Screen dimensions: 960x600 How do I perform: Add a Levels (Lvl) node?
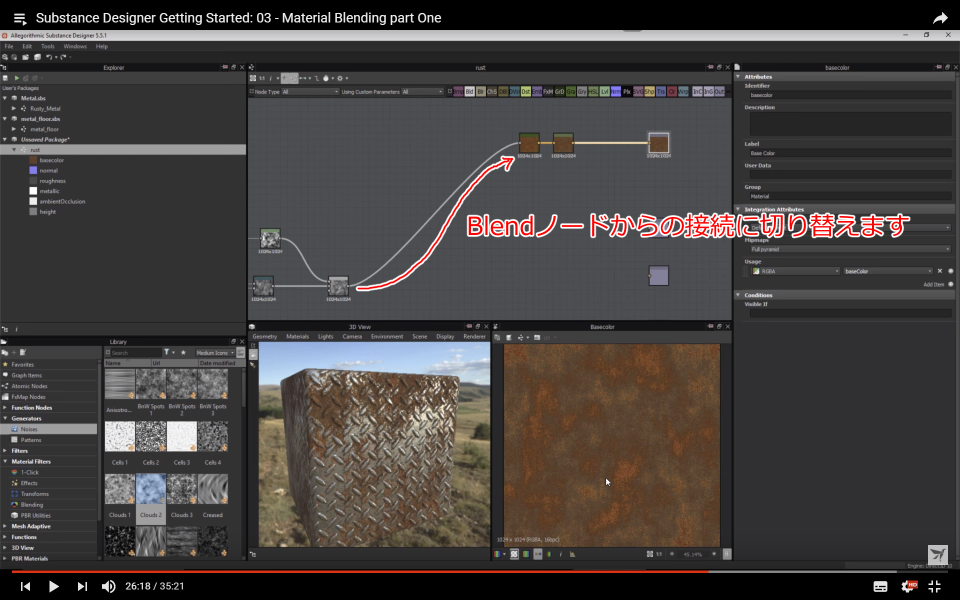click(x=604, y=92)
